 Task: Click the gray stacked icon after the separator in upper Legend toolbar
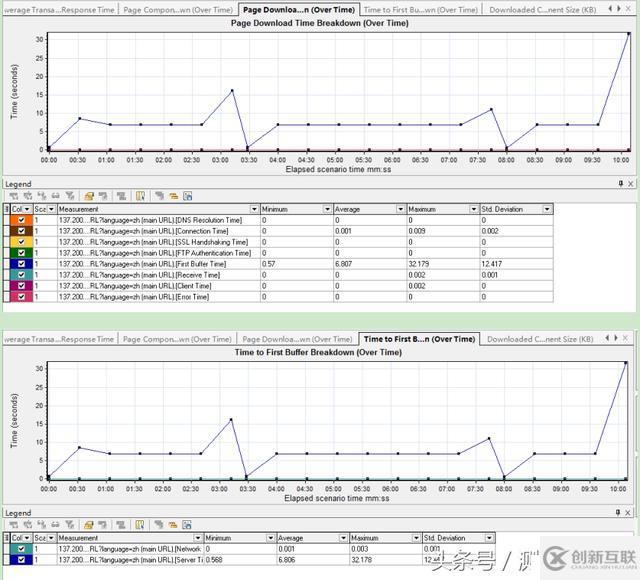coord(159,196)
